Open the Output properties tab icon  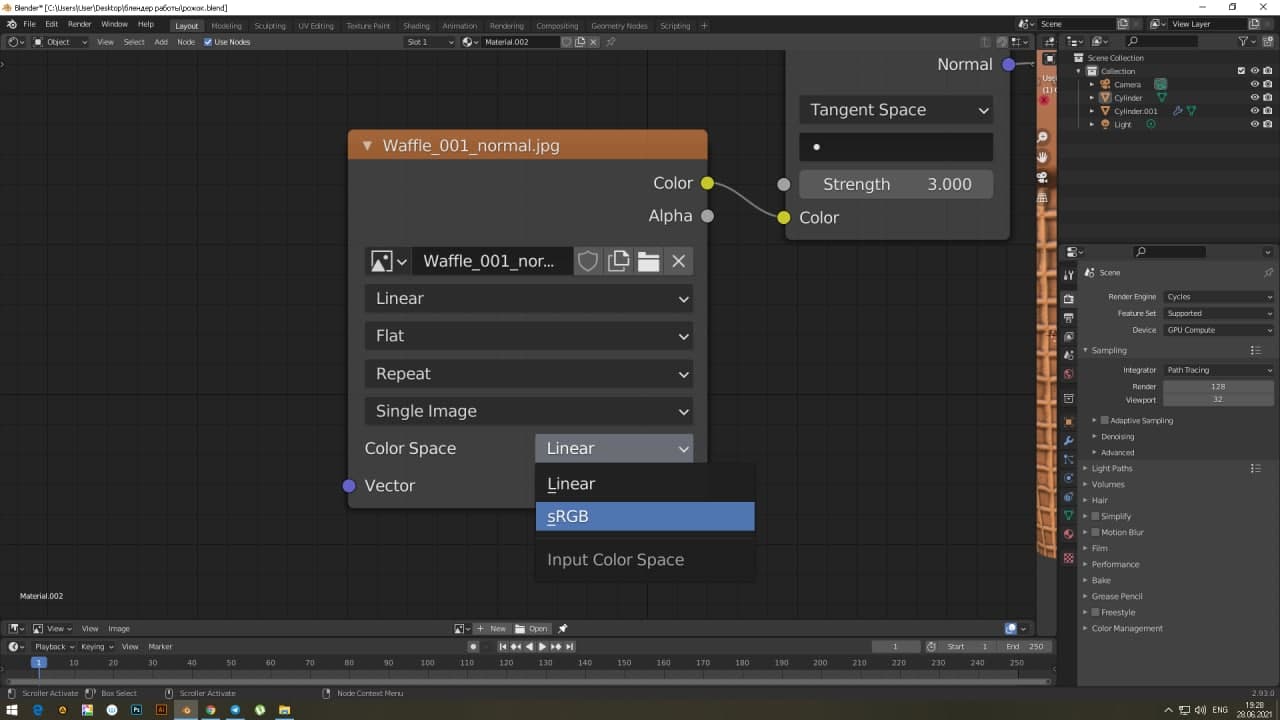point(1068,318)
